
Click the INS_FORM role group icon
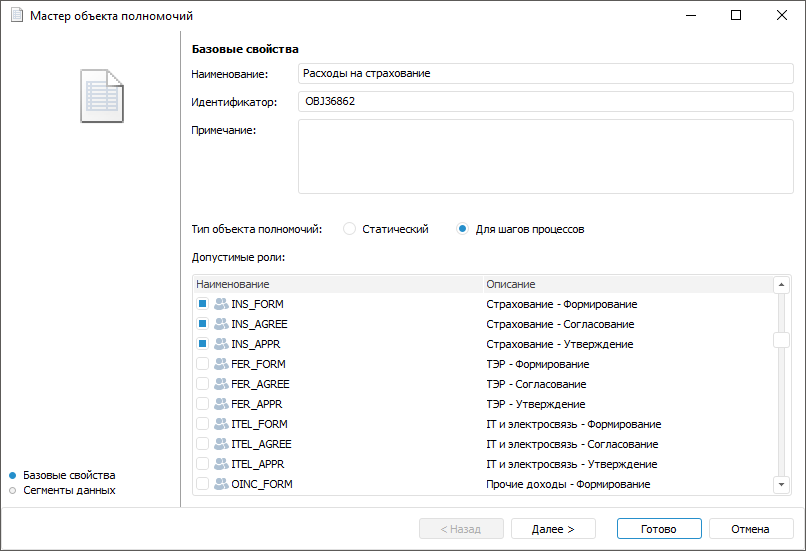221,304
